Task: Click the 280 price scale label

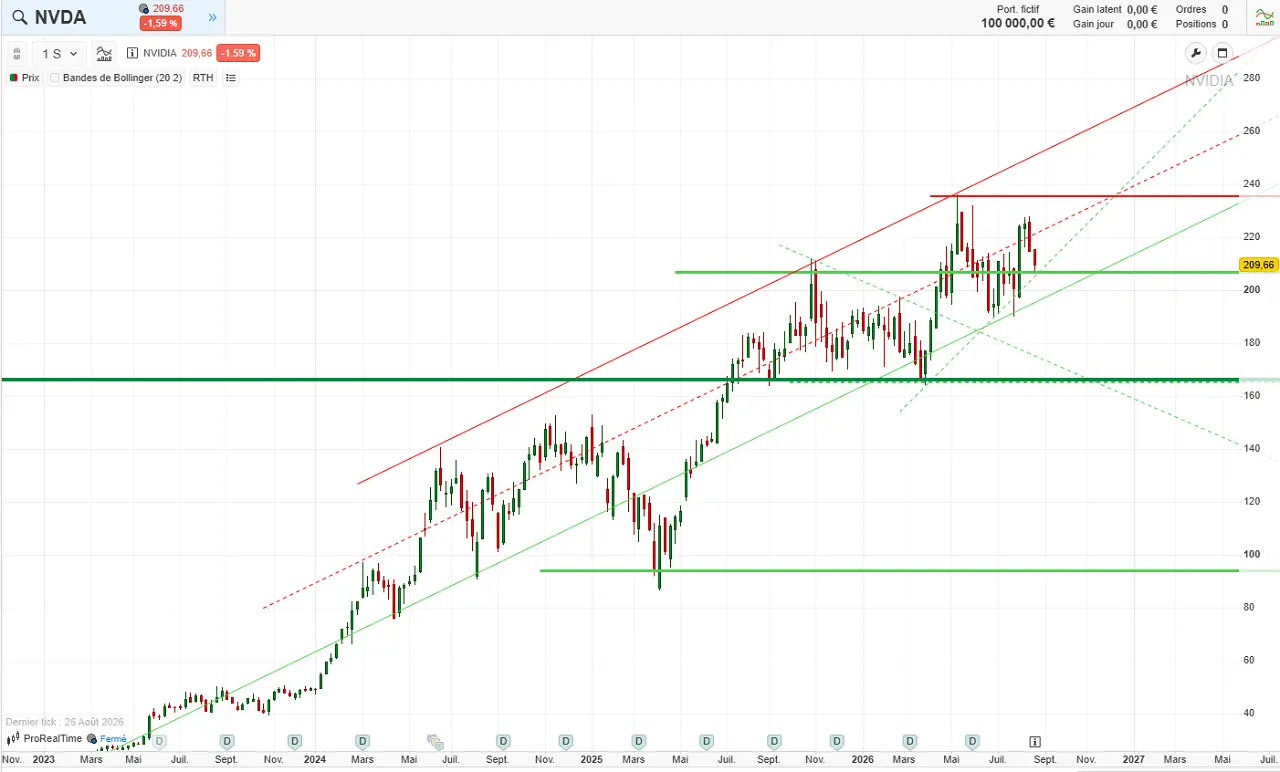Action: 1252,78
